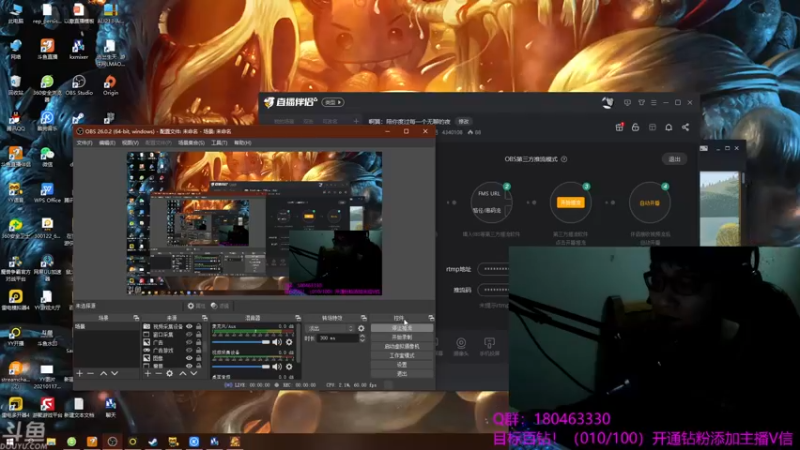
Task: Mute the second mixer channel speaker icon
Action: (277, 366)
